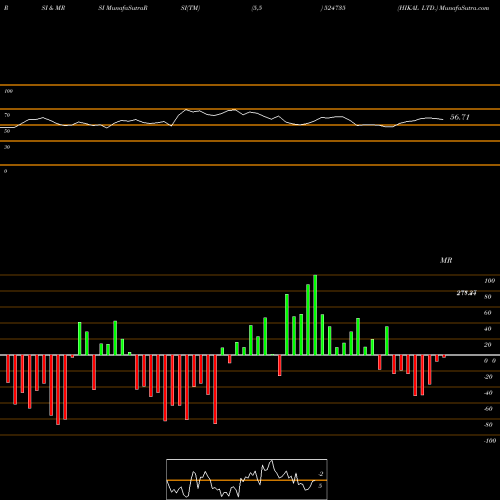500x500 pixels.
Task: Click the RSI axis label "70"
Action: (x=7, y=115)
